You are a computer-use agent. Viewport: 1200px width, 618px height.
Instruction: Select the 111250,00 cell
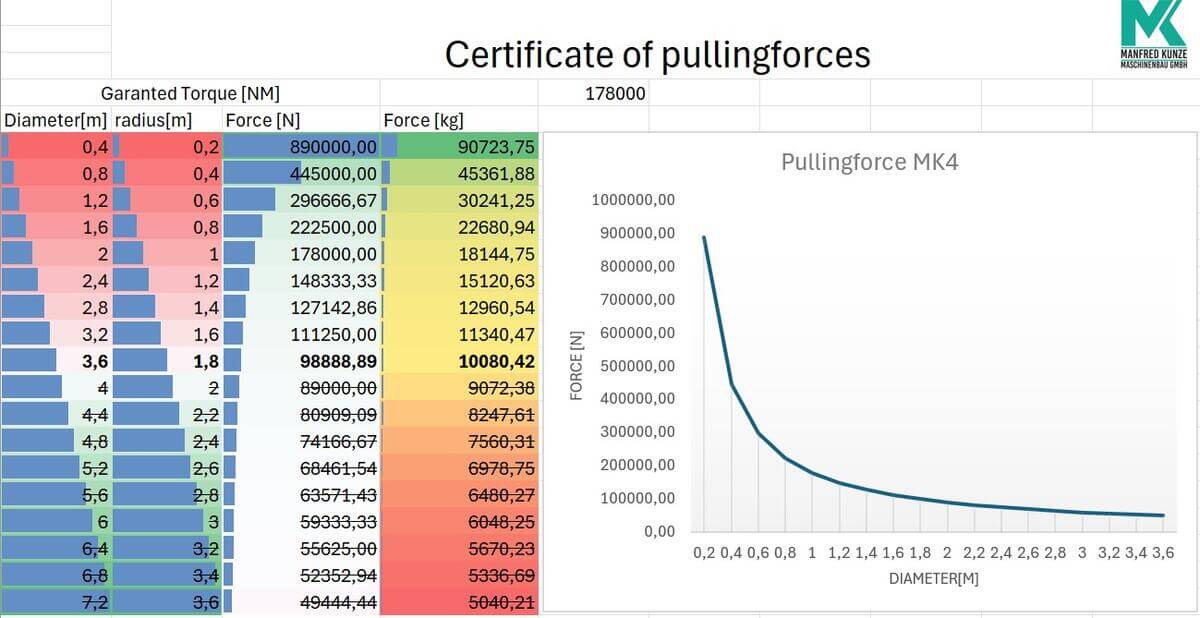tap(301, 334)
